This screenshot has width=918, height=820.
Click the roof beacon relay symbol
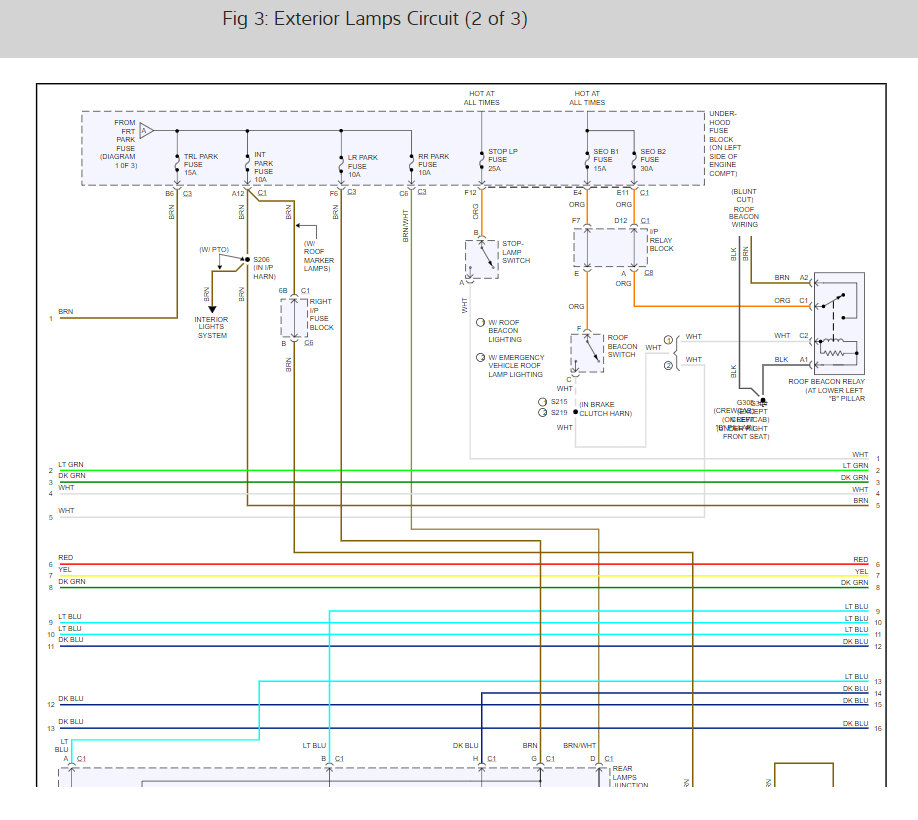(839, 321)
